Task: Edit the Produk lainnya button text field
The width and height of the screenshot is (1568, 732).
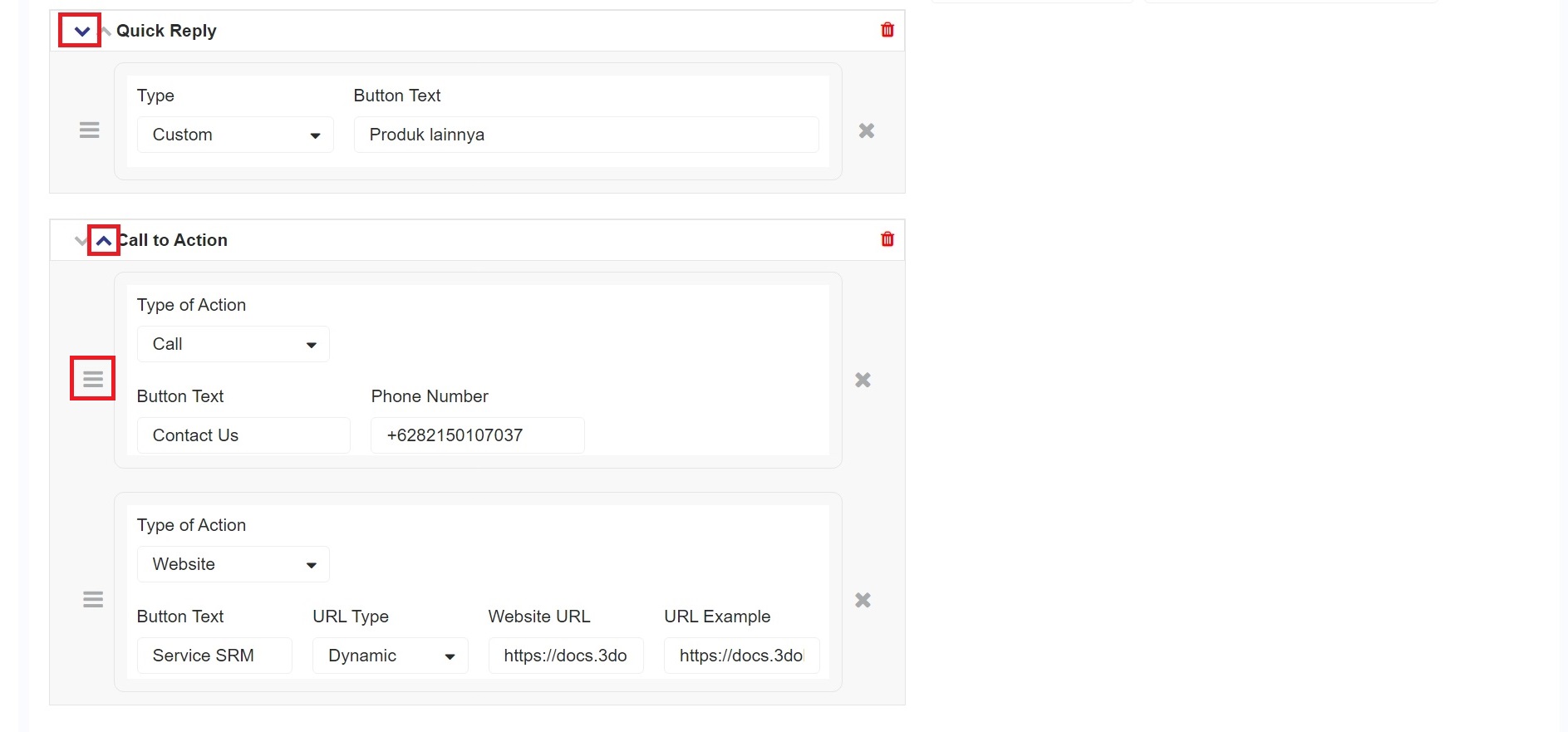Action: click(x=586, y=135)
